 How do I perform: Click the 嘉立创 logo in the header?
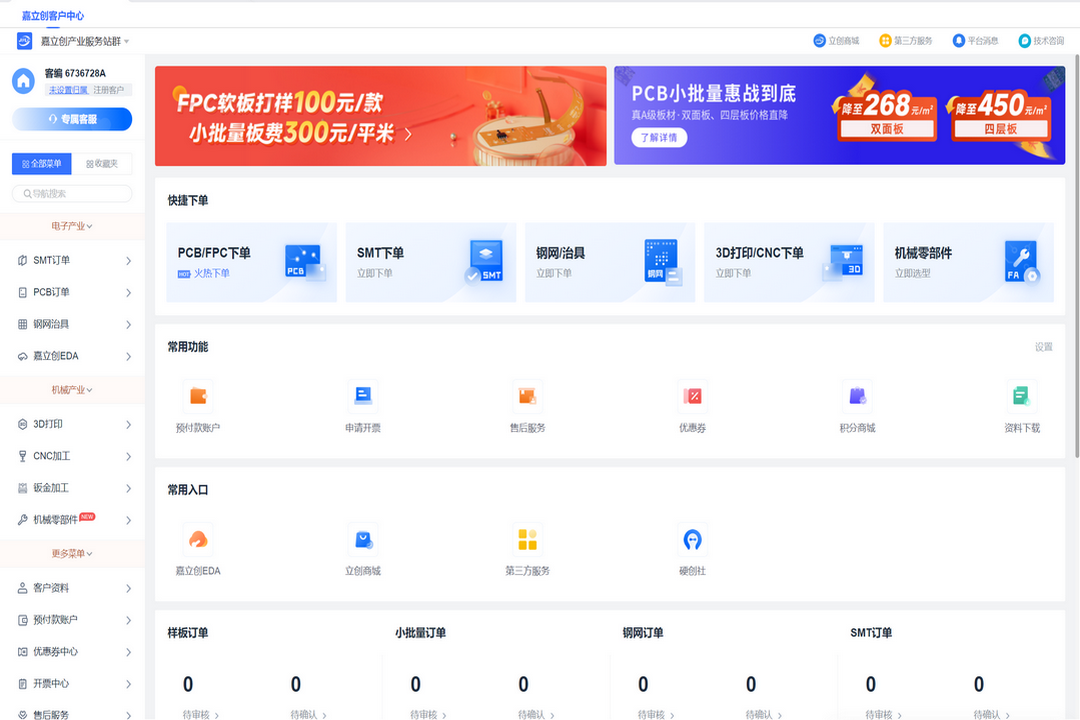[25, 41]
